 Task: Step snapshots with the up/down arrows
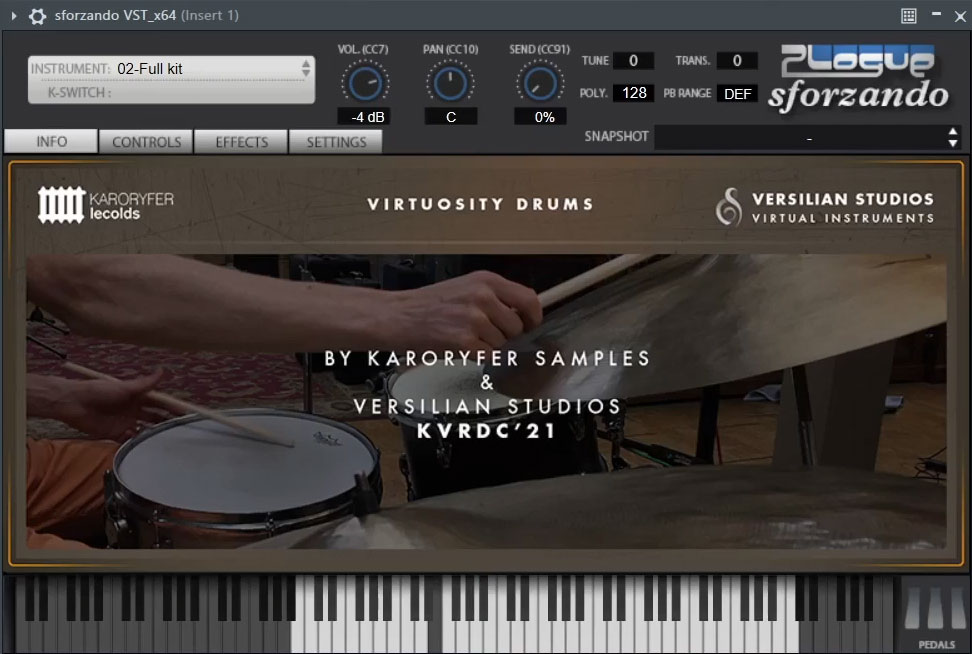tap(953, 137)
